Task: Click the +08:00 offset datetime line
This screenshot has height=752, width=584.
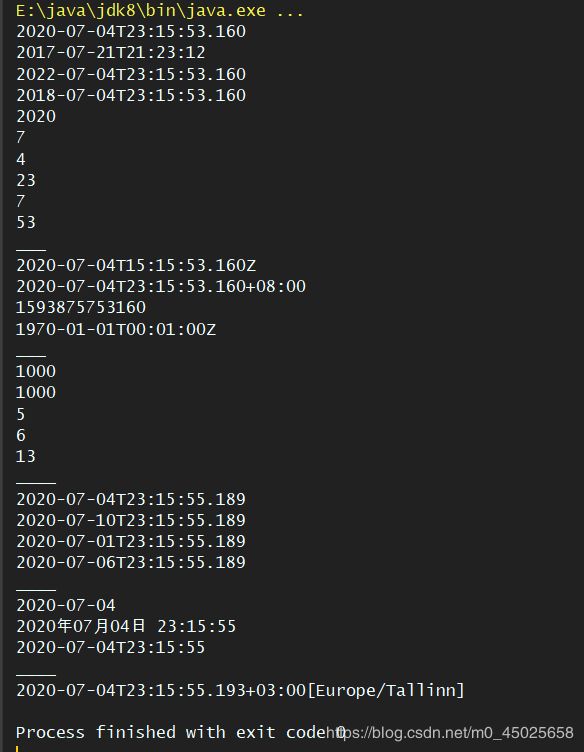Action: (161, 286)
